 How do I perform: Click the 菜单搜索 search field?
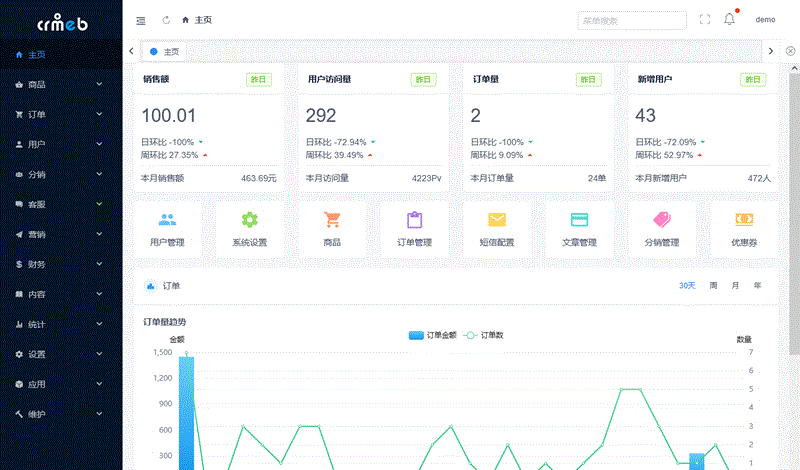point(631,20)
